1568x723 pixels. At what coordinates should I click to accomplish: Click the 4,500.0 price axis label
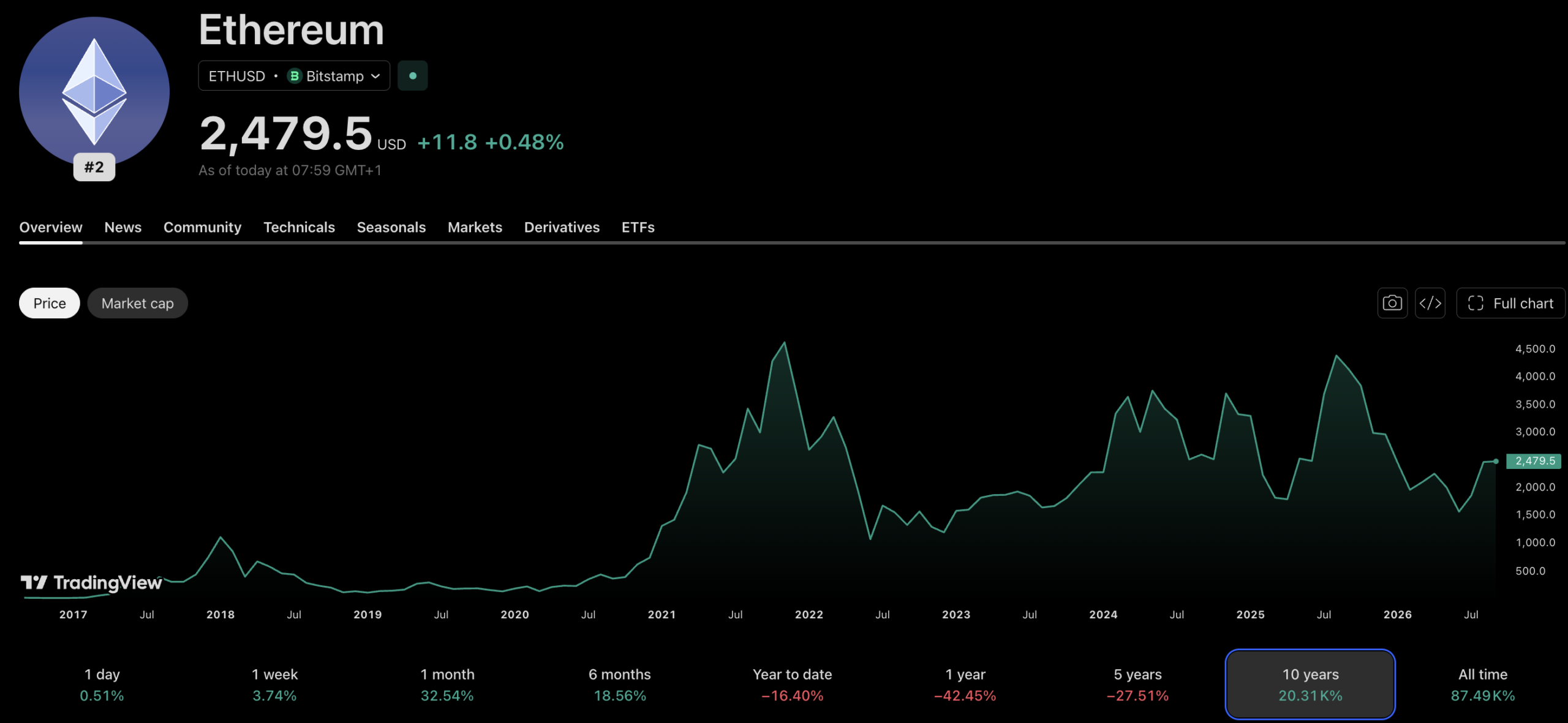(x=1535, y=349)
